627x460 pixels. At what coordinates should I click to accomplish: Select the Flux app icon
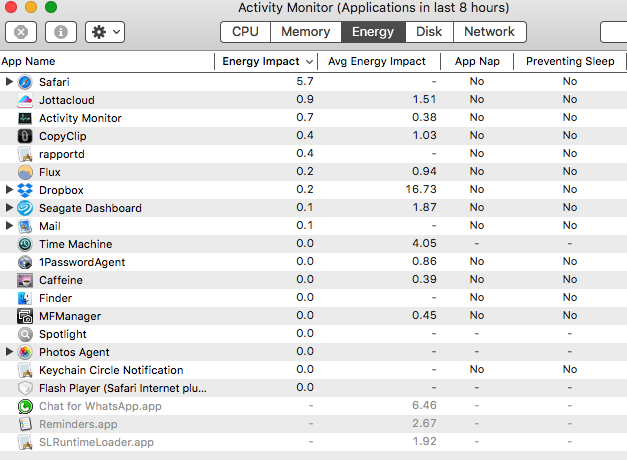pyautogui.click(x=25, y=172)
